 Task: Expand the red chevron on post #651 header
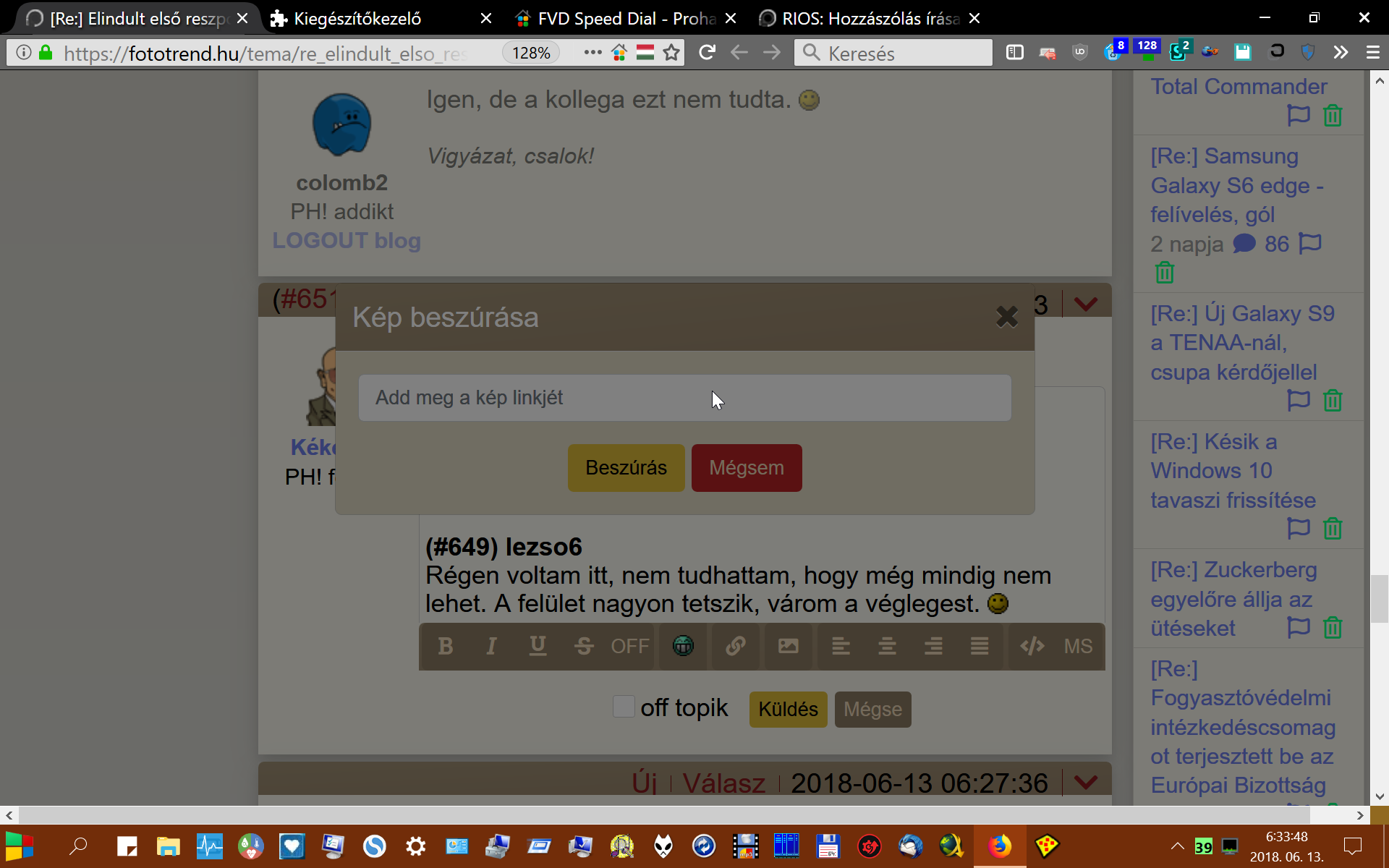[x=1086, y=304]
